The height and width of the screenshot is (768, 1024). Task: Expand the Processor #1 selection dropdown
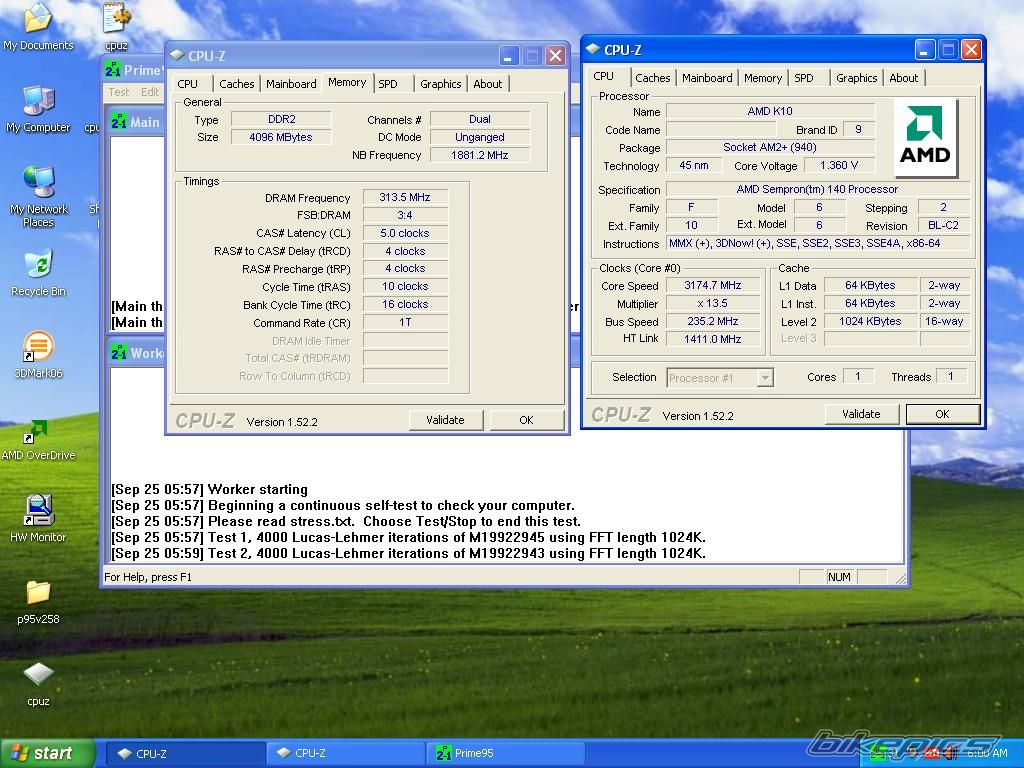765,378
